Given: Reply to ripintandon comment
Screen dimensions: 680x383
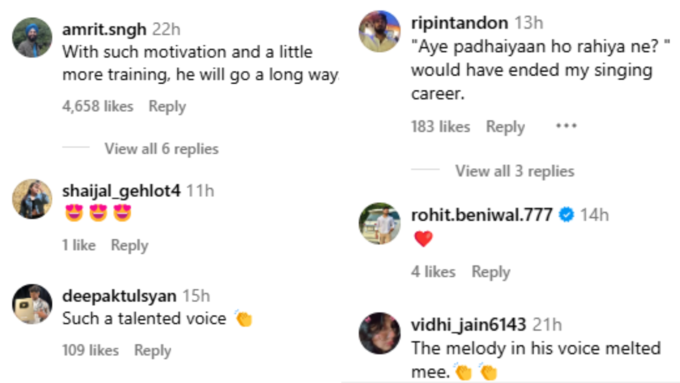Looking at the screenshot, I should coord(505,127).
